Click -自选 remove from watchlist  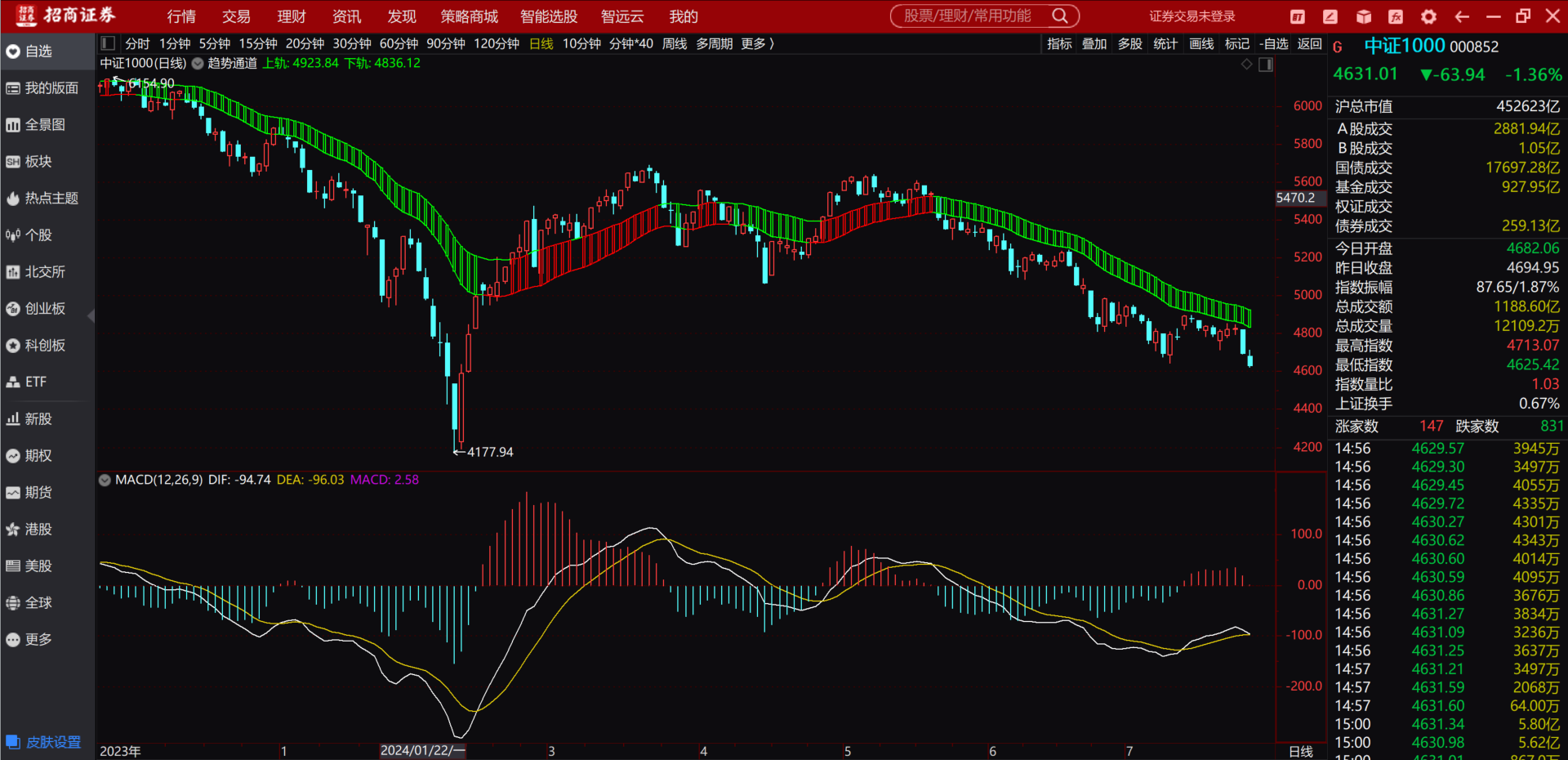[x=1273, y=43]
